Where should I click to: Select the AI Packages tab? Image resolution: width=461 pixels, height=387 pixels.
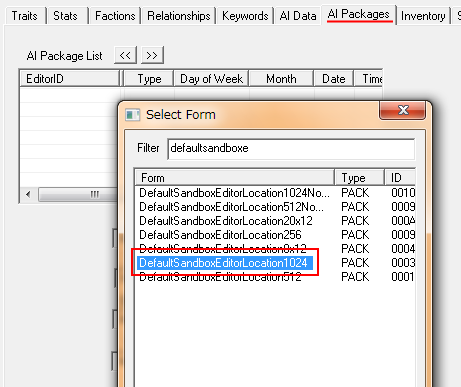tap(359, 14)
